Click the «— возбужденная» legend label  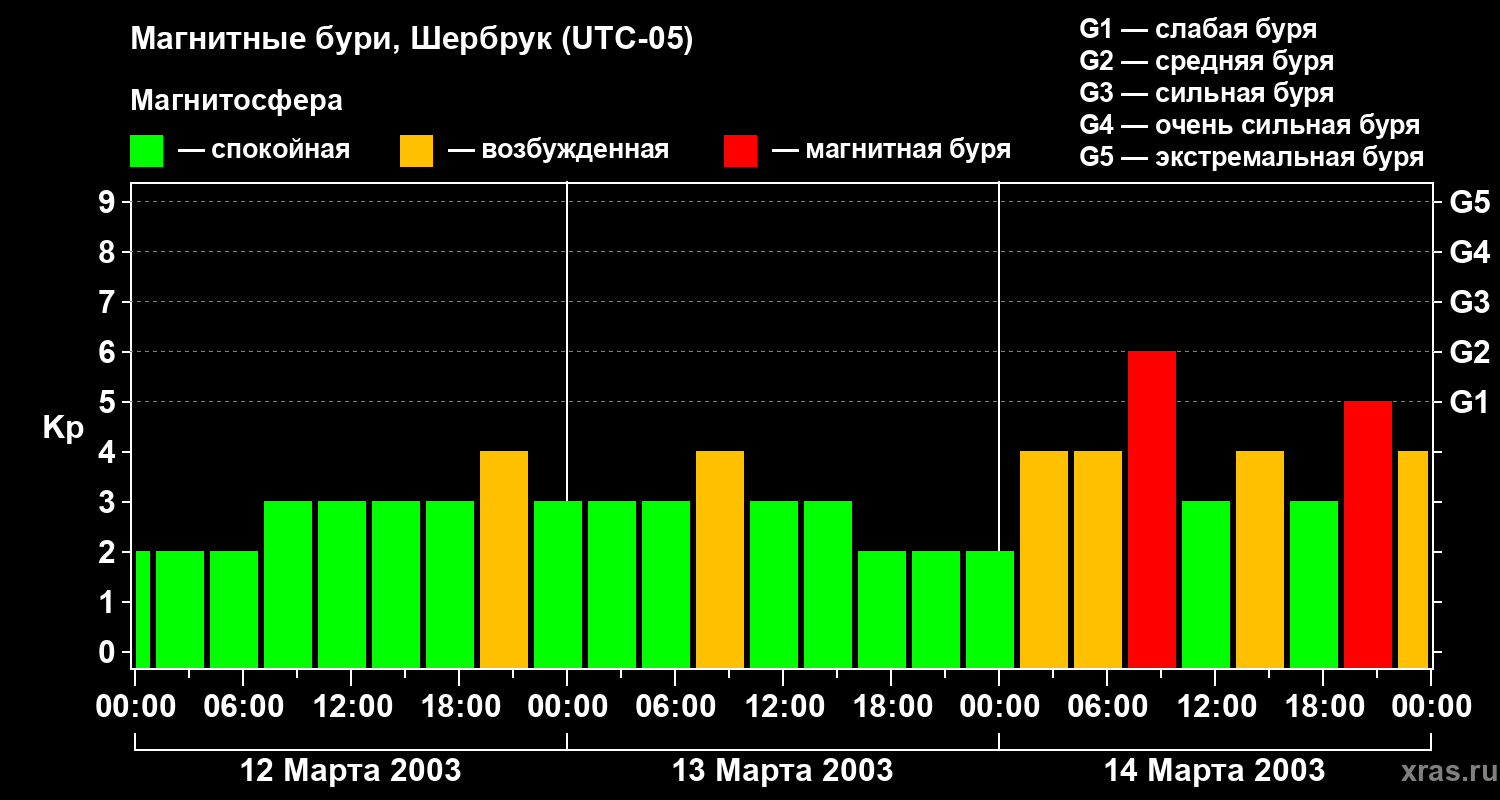(x=558, y=150)
